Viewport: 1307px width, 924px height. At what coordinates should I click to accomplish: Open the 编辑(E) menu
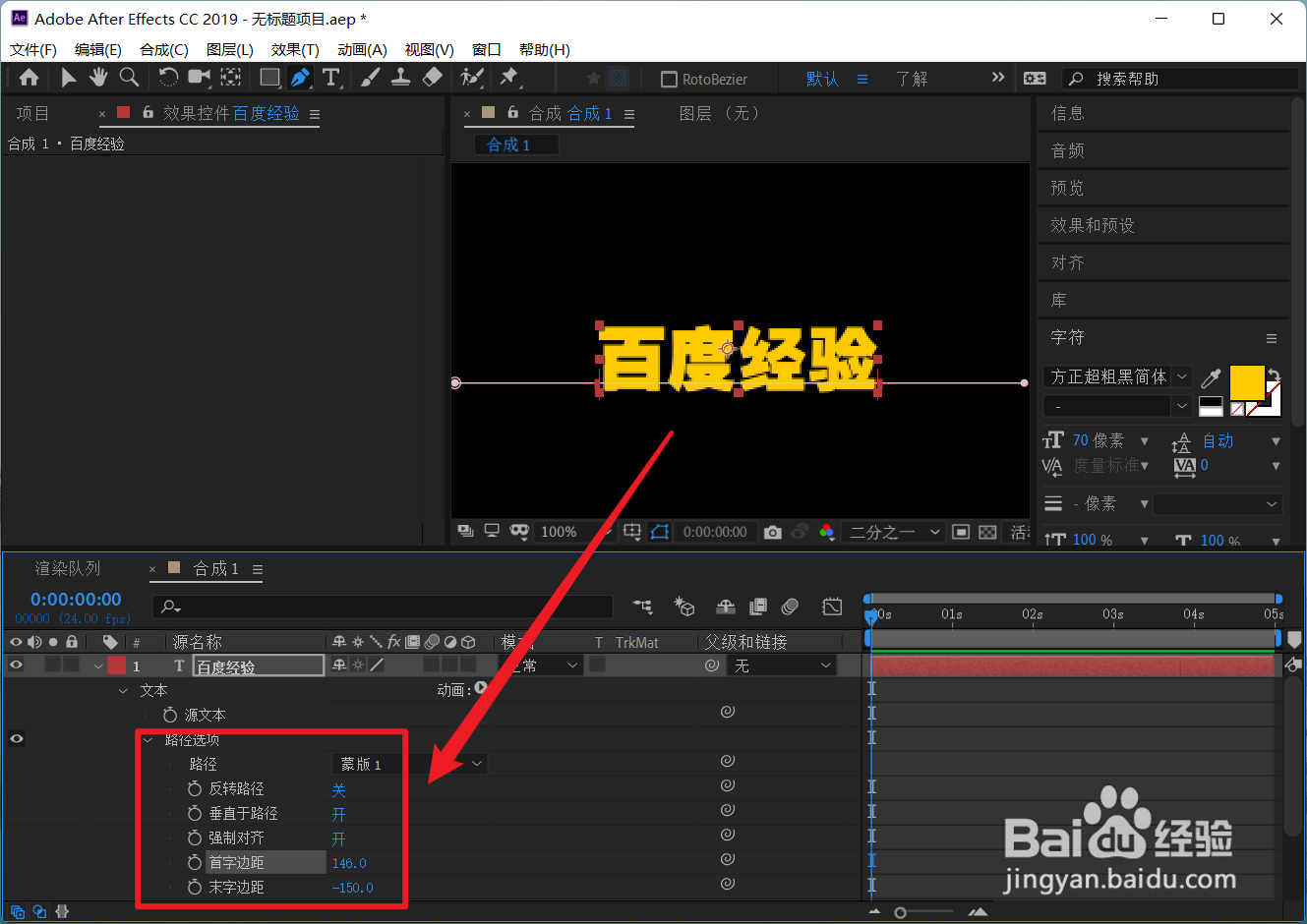coord(98,49)
